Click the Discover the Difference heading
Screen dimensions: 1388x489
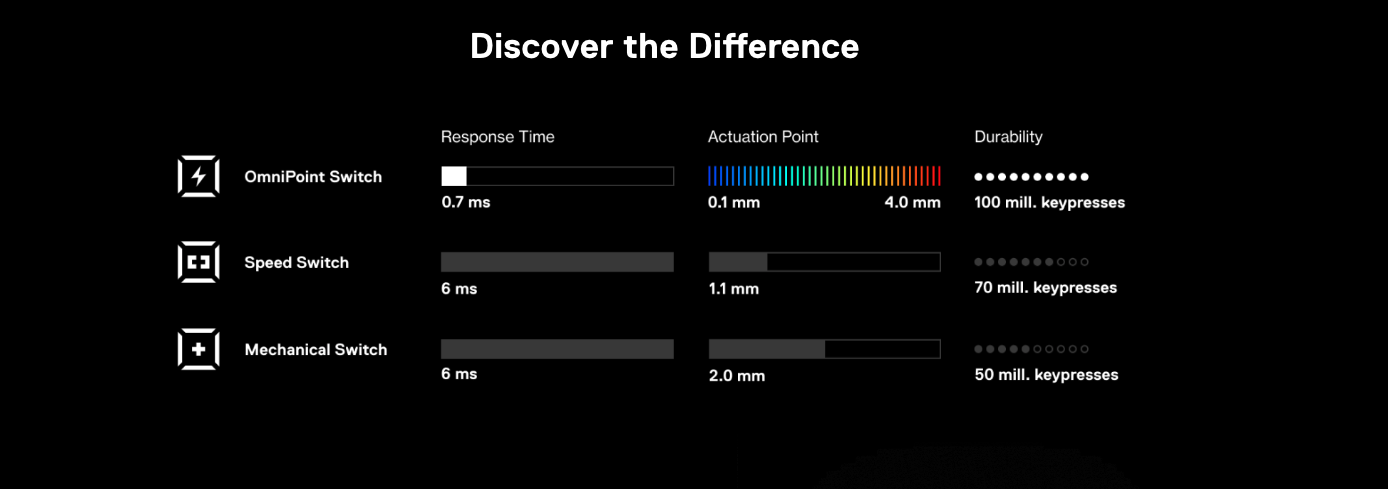(665, 46)
